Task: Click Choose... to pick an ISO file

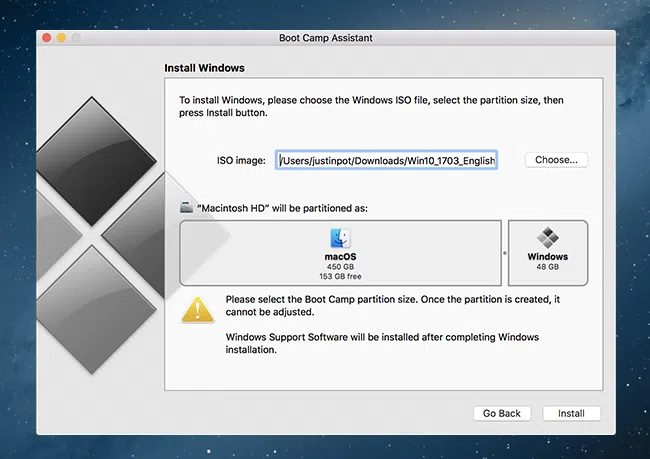Action: [556, 160]
